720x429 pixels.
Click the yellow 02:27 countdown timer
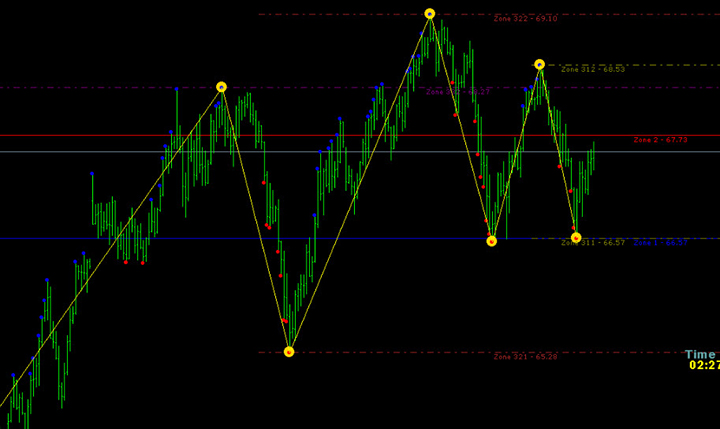pyautogui.click(x=703, y=366)
